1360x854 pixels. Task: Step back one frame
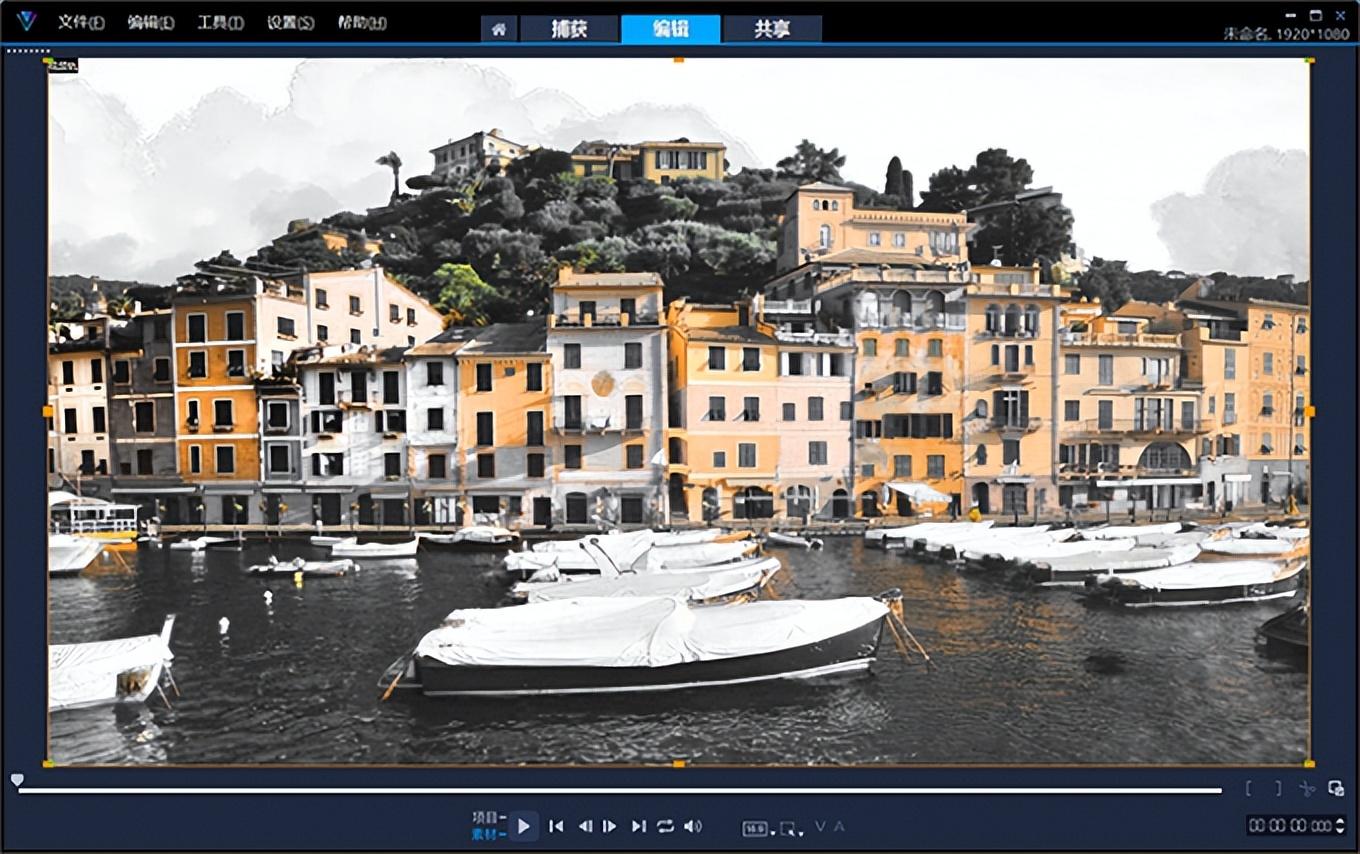585,826
